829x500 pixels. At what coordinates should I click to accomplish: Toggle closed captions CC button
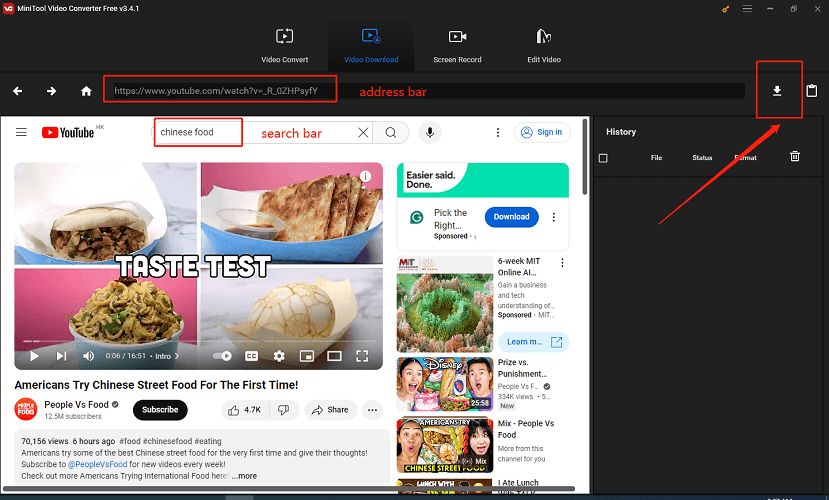click(x=252, y=356)
